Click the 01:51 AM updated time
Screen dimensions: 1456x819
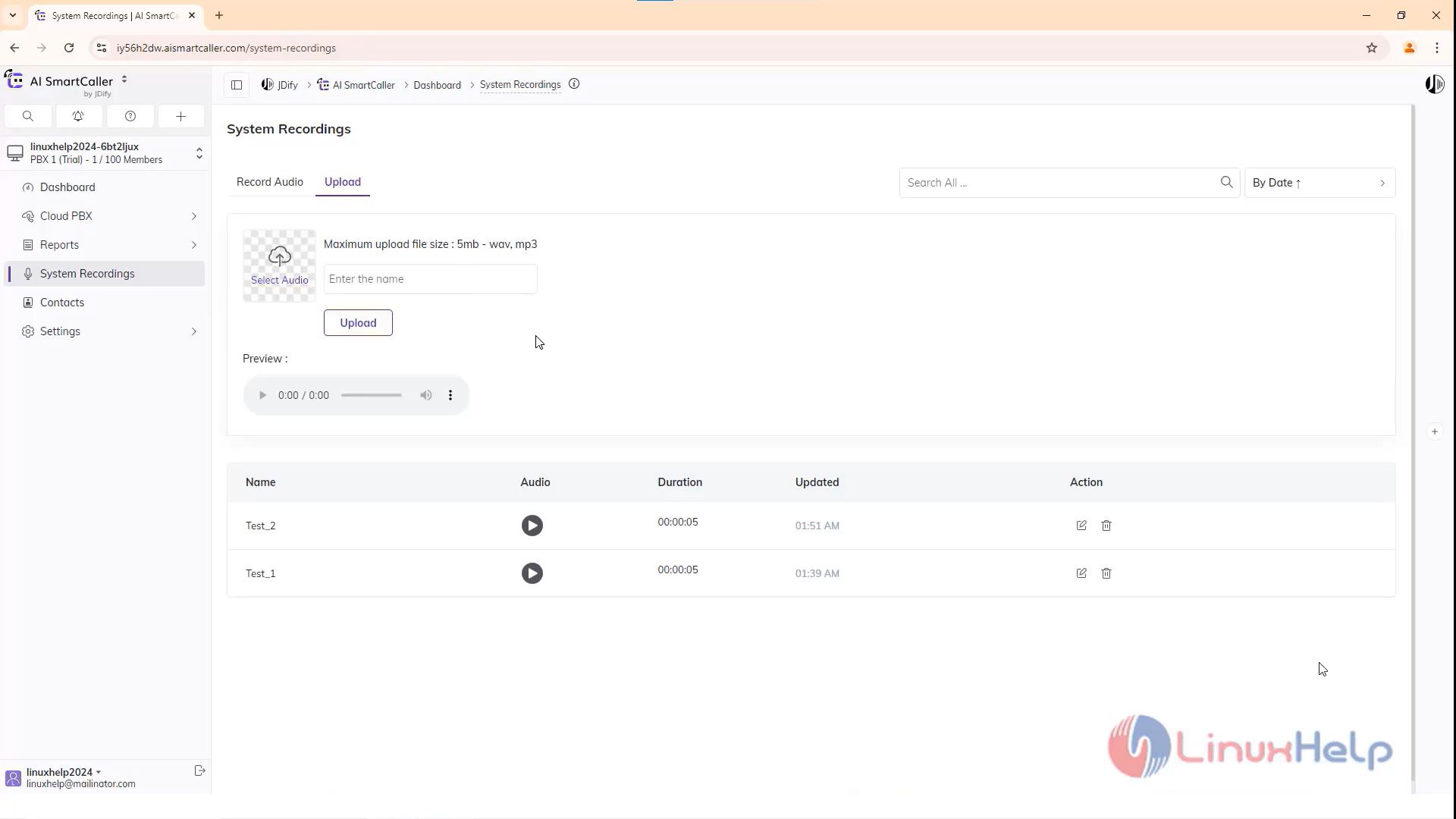(x=817, y=526)
